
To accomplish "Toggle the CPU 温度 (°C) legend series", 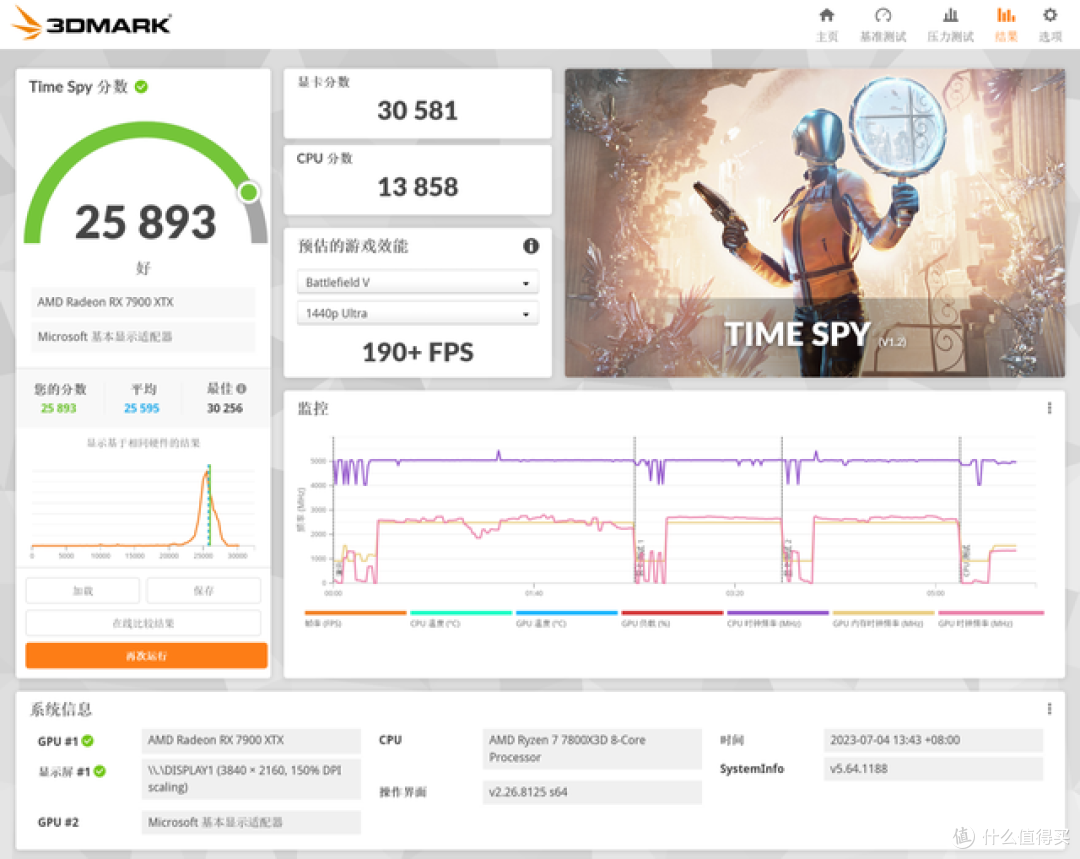I will click(x=461, y=619).
